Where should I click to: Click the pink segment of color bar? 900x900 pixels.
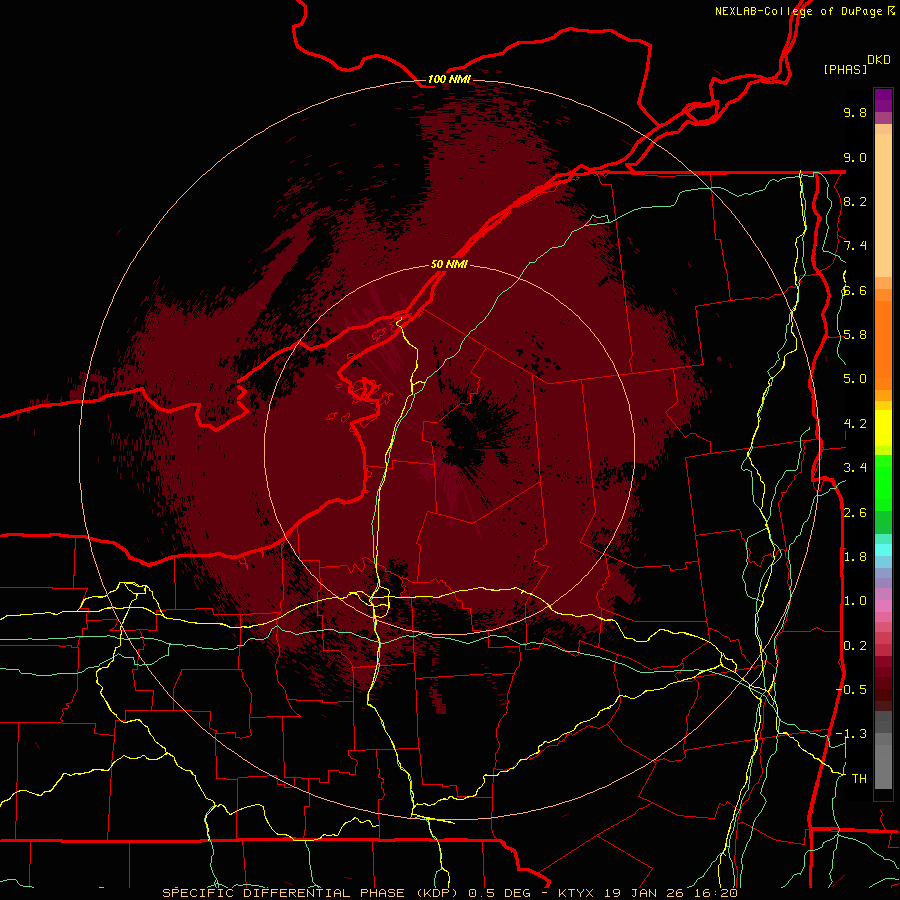883,606
